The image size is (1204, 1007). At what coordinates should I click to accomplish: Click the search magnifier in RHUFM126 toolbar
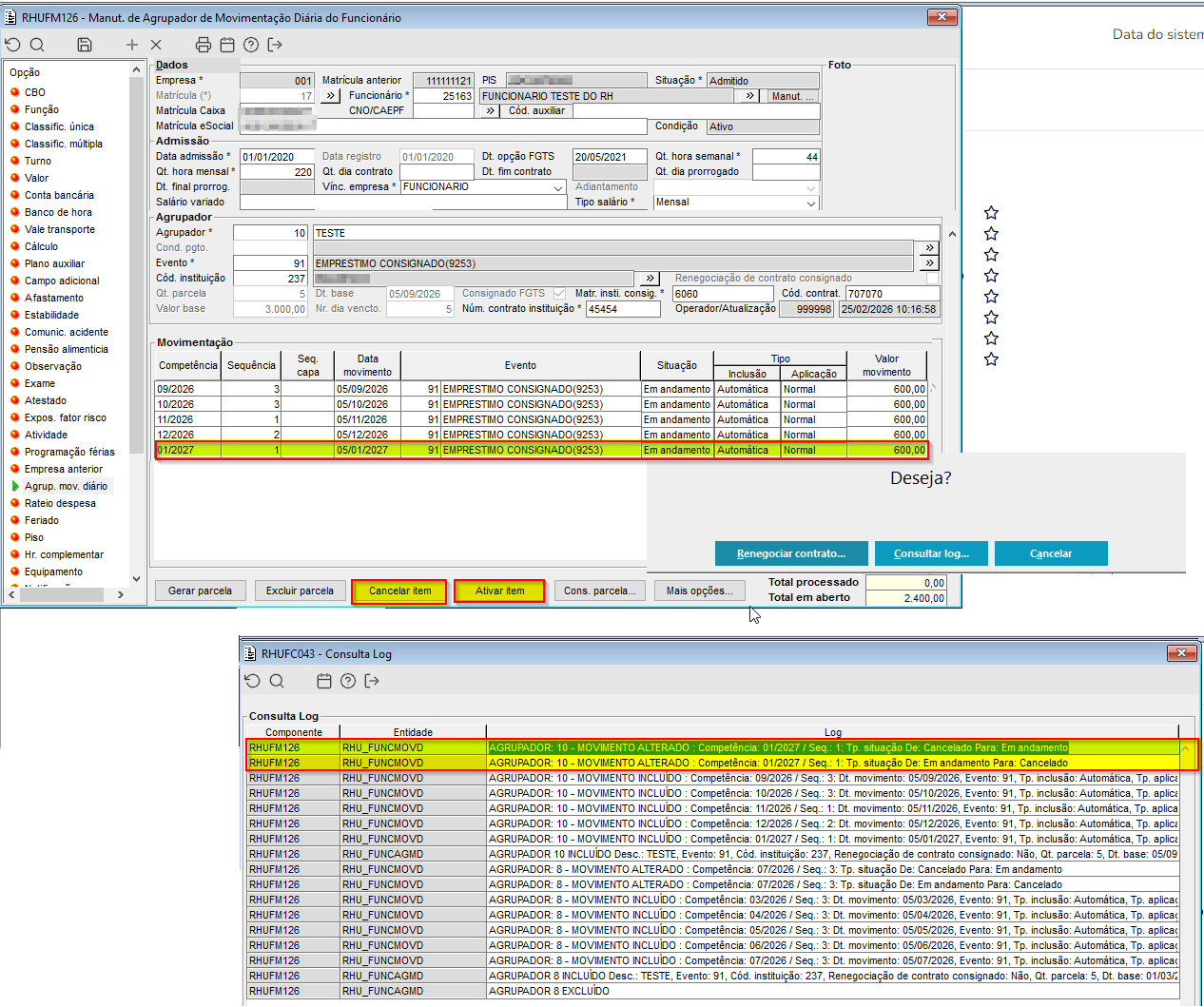point(37,45)
